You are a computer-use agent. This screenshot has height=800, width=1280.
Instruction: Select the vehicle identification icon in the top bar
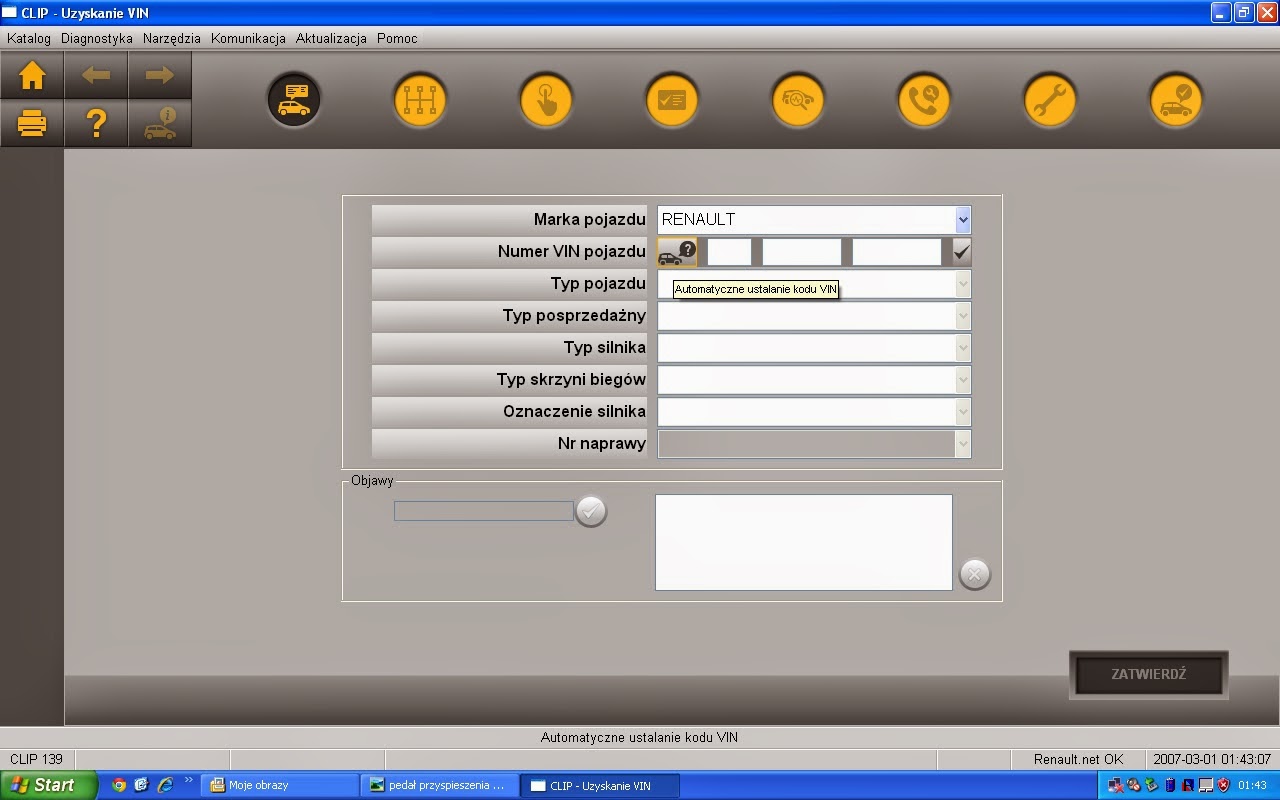point(294,100)
